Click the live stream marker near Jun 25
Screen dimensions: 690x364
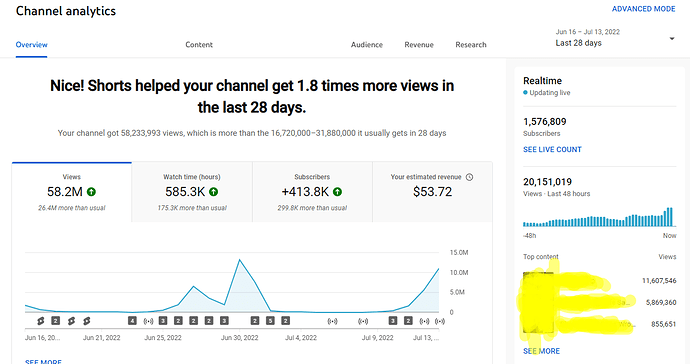[x=148, y=321]
